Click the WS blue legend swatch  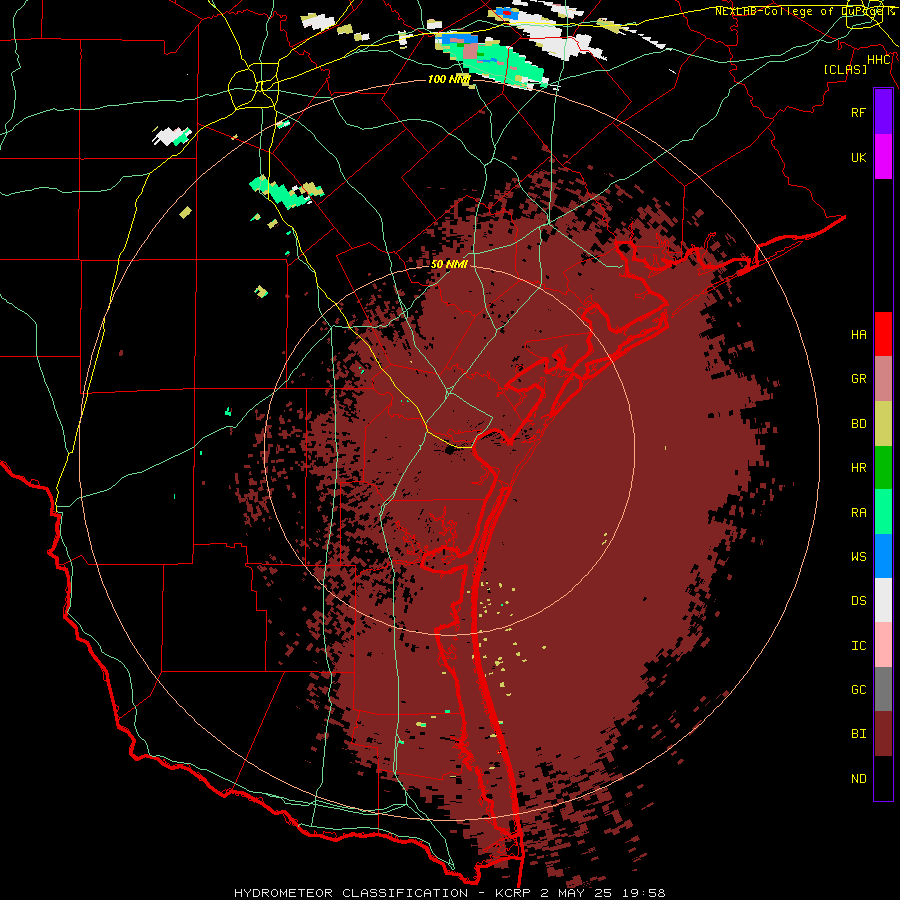point(883,556)
